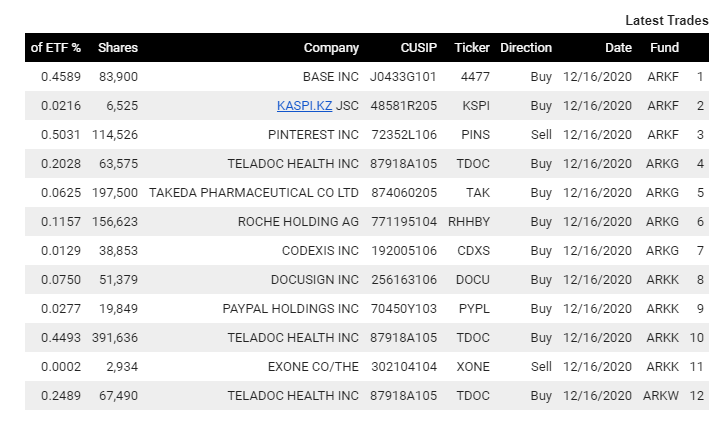Screen dimensions: 722x421
Task: Select the PAYPAL HOLDINGS INC cell
Action: click(291, 309)
